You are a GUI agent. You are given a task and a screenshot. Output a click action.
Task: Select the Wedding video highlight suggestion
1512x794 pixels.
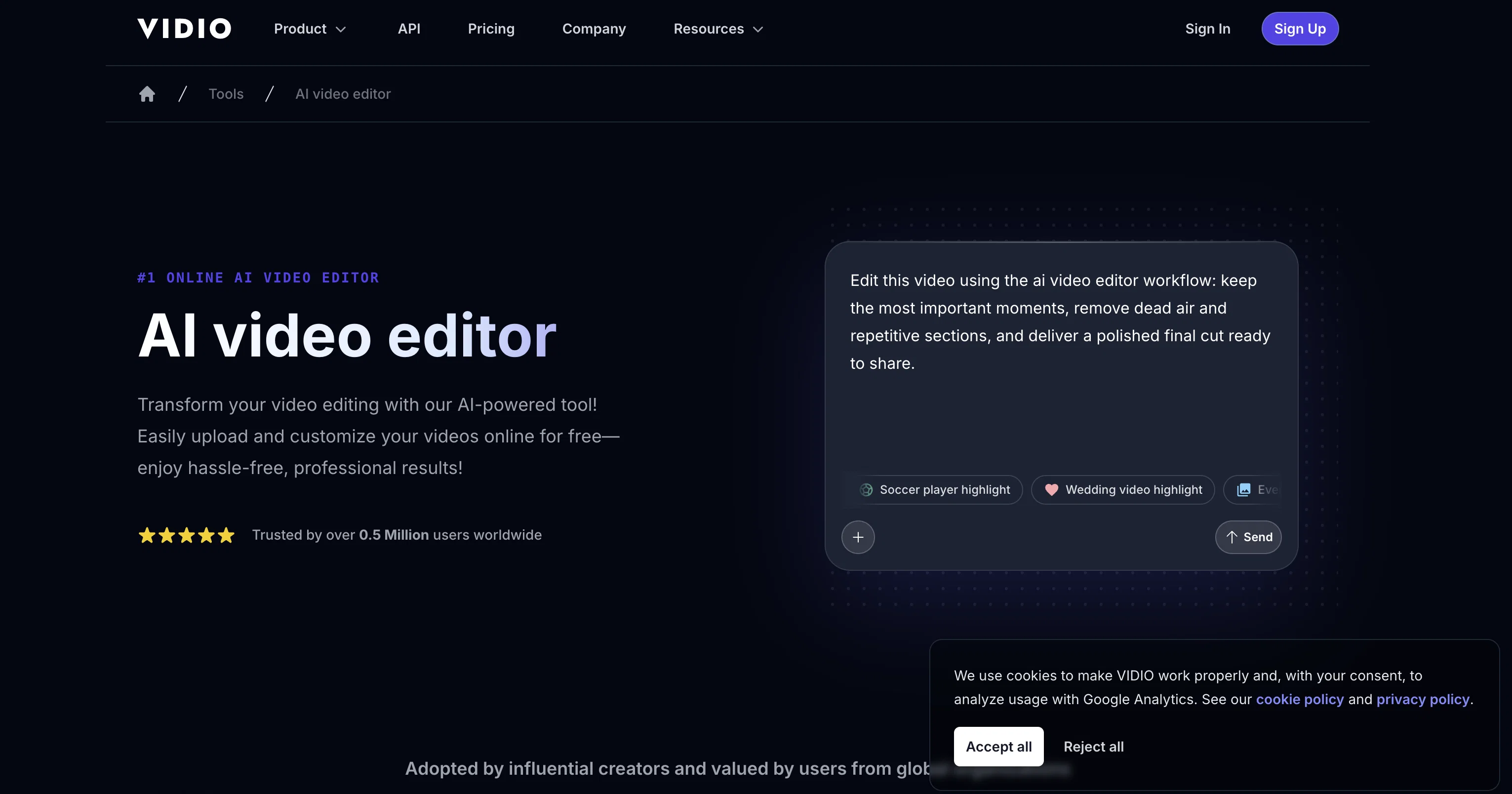(x=1123, y=489)
